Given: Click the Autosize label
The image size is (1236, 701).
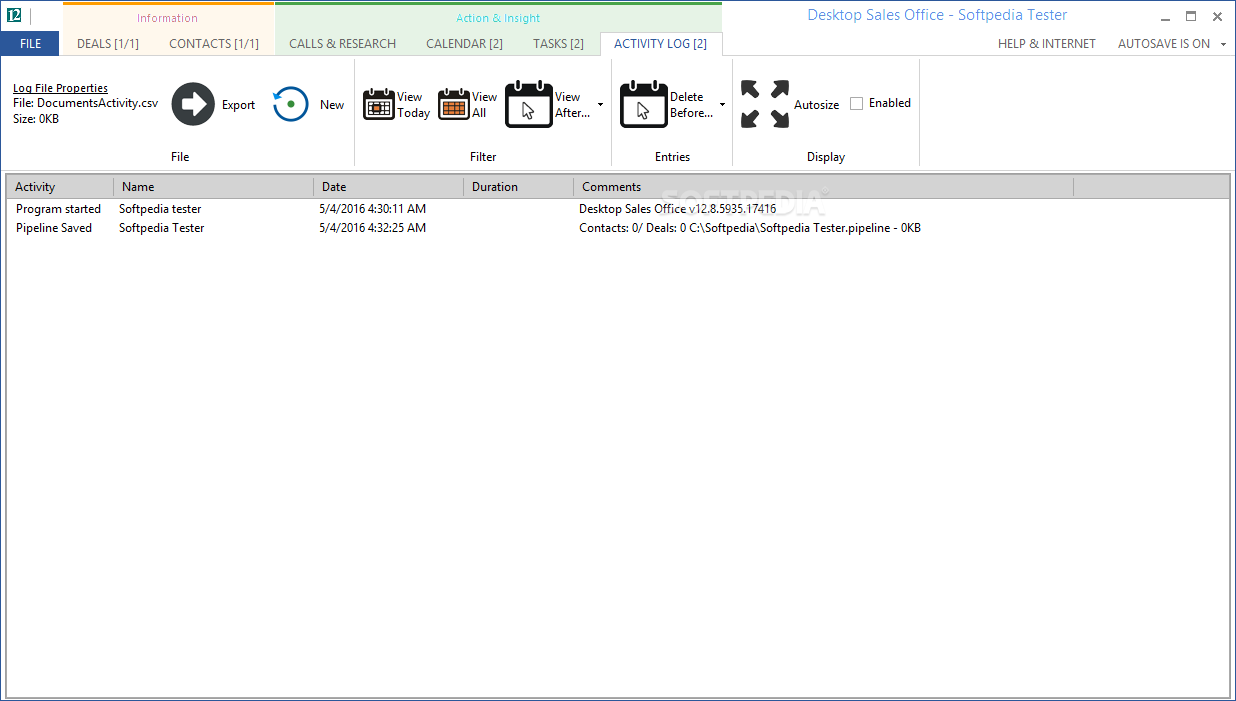Looking at the screenshot, I should [817, 105].
